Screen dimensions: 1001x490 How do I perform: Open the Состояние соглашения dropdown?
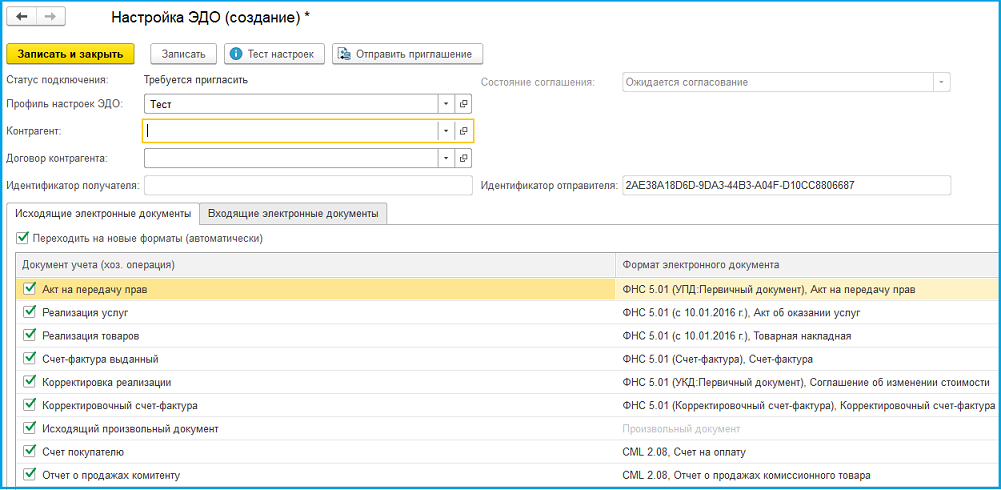940,82
